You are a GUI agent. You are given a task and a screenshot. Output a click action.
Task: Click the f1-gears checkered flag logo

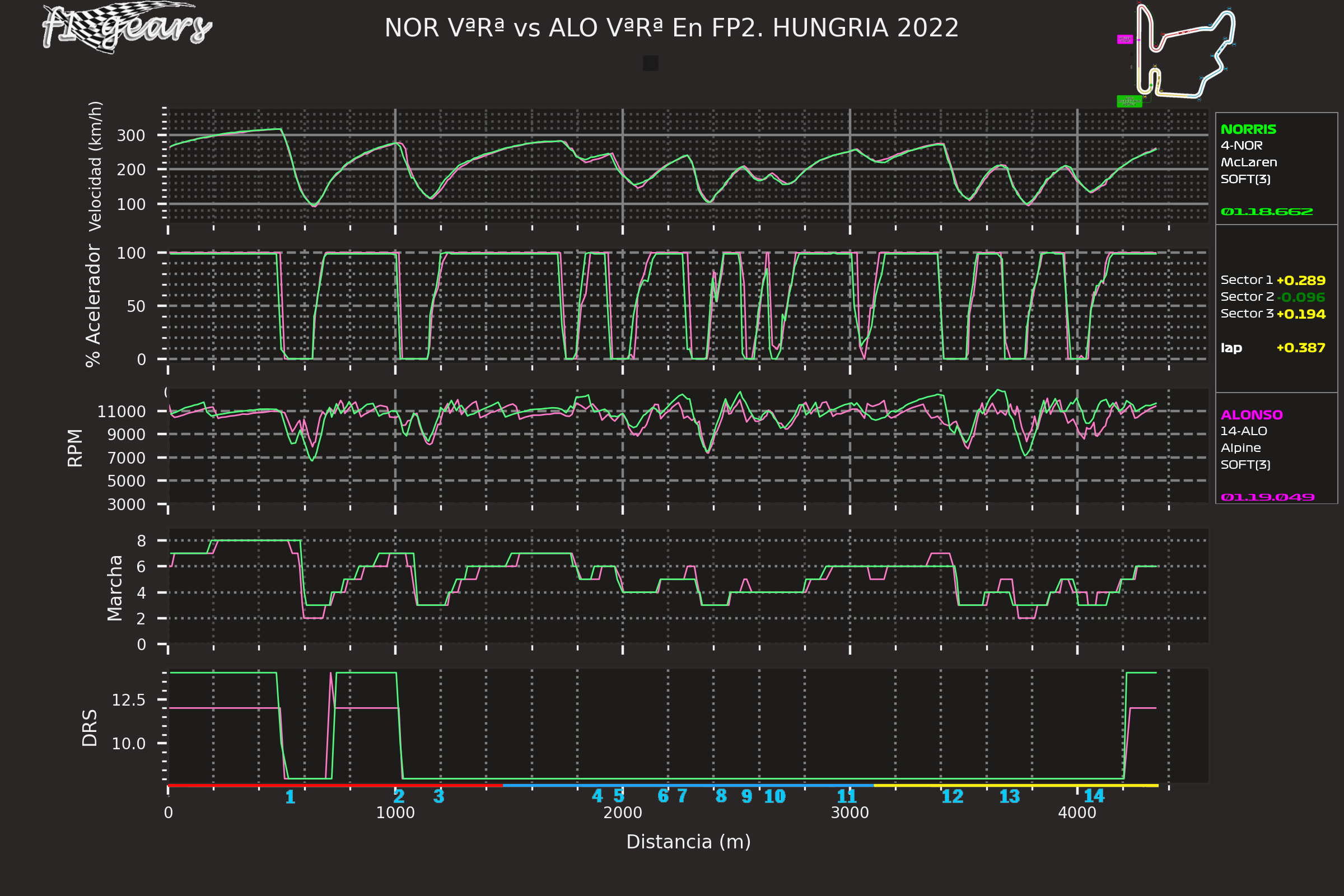[127, 27]
